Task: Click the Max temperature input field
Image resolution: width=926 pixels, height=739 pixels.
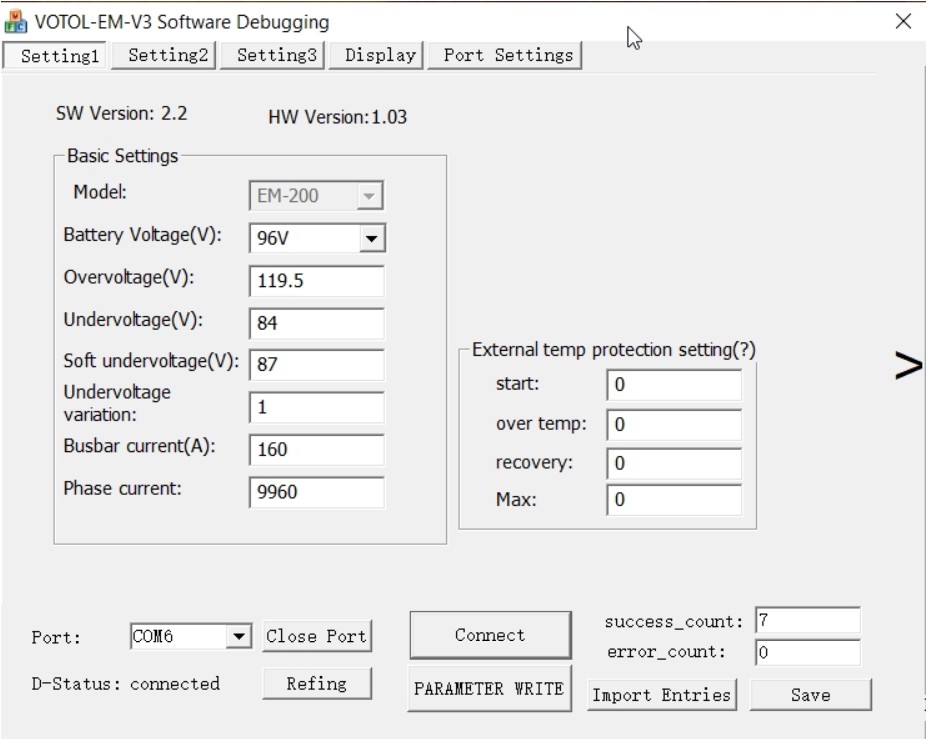Action: [674, 500]
